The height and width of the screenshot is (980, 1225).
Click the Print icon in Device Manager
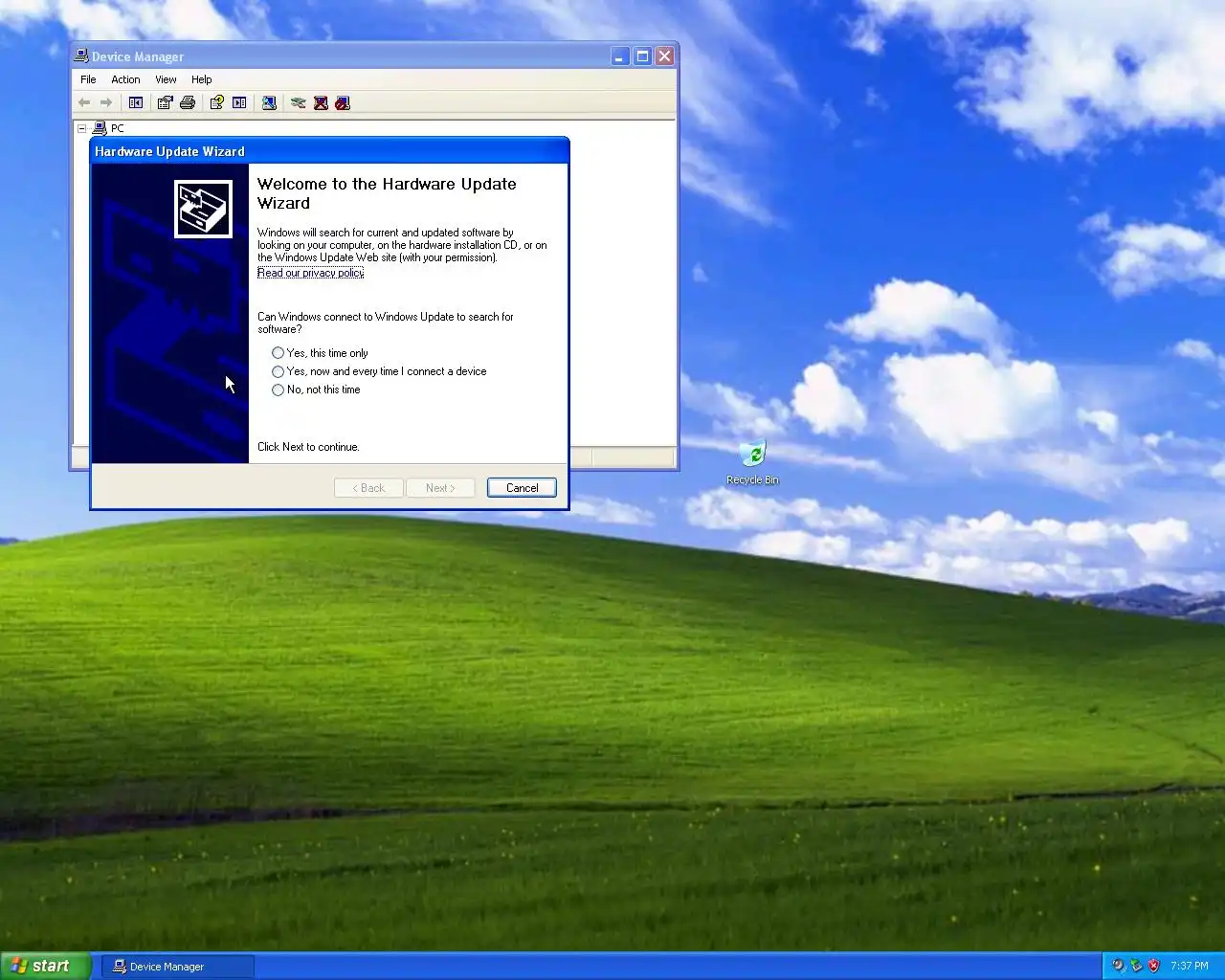(188, 102)
